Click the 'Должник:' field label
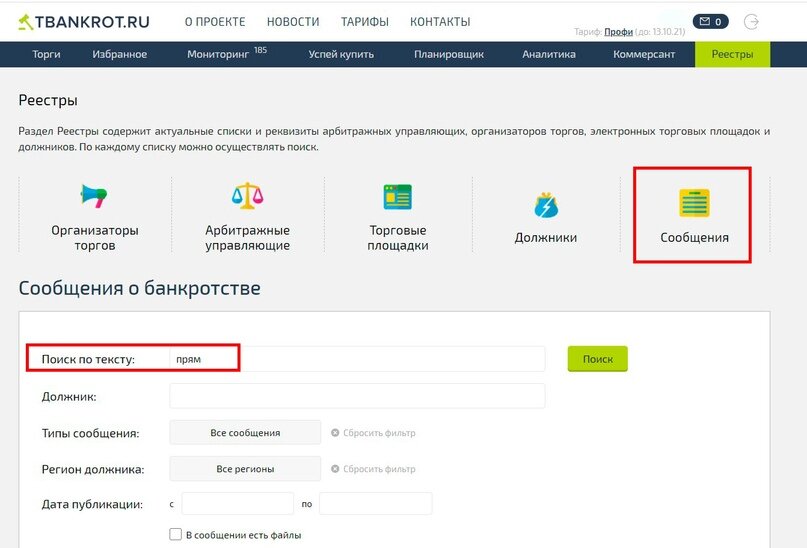Viewport: 807px width, 548px height. (69, 397)
